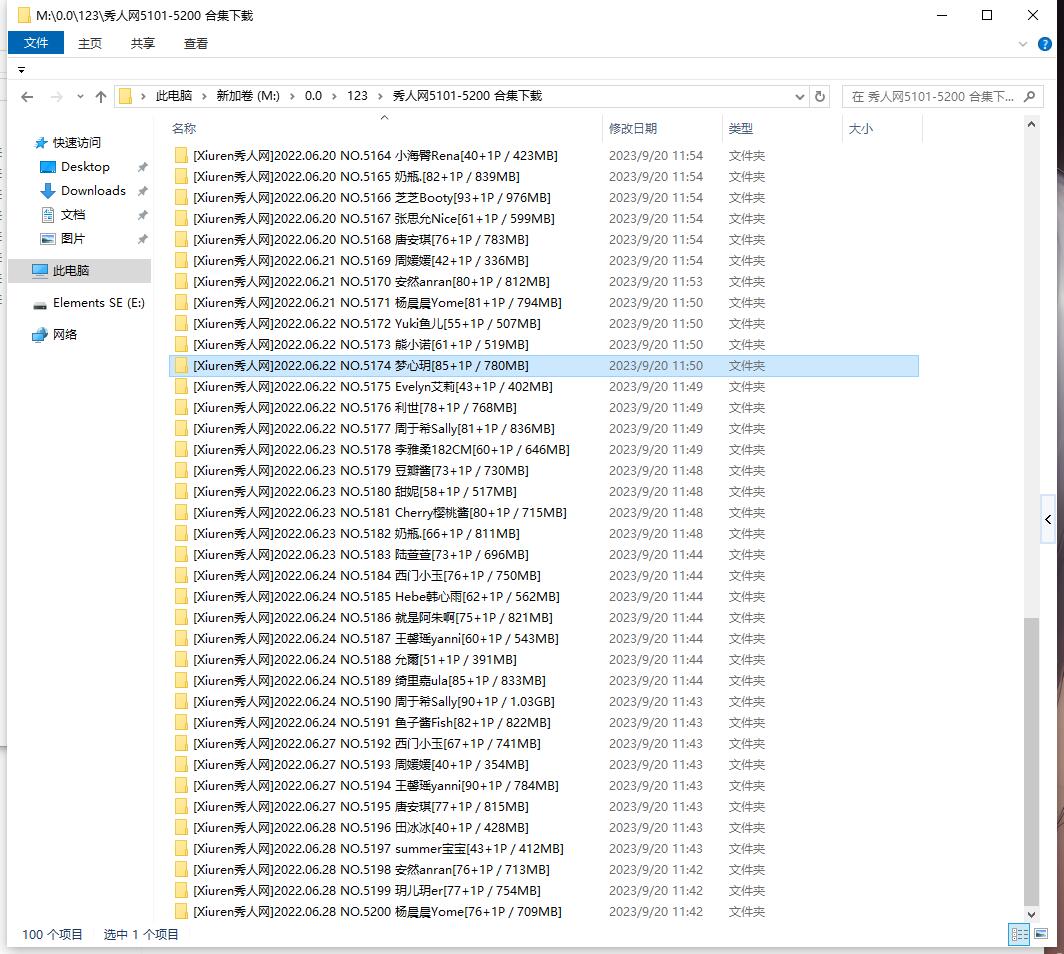This screenshot has height=954, width=1064.
Task: Click the vertical scrollbar thumb
Action: point(1031,761)
